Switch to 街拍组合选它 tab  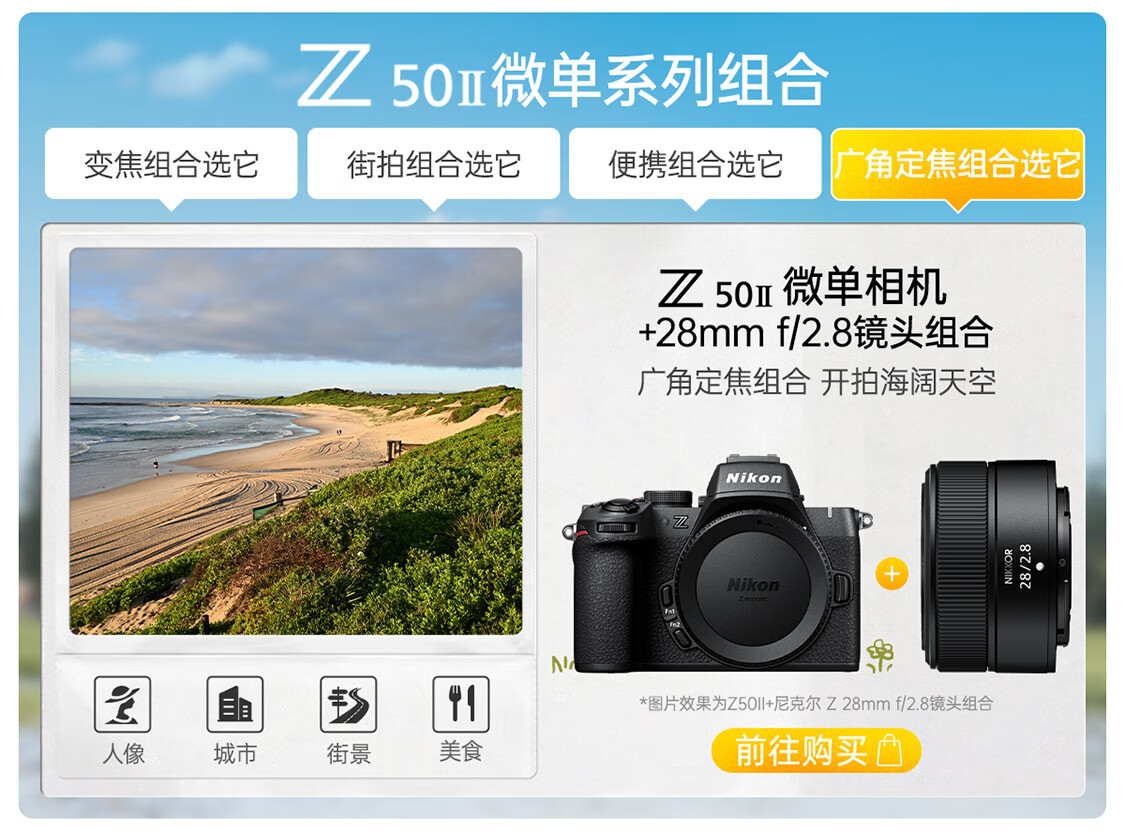pos(433,164)
